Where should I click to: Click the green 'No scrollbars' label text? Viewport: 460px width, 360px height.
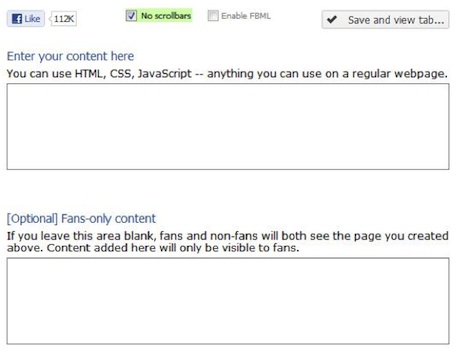click(166, 16)
